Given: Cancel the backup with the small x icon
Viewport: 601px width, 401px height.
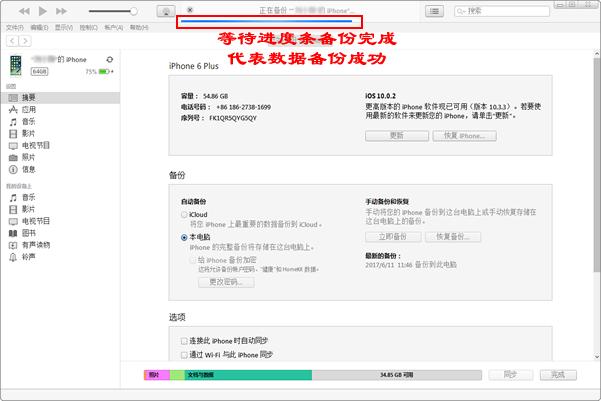Looking at the screenshot, I should point(190,10).
